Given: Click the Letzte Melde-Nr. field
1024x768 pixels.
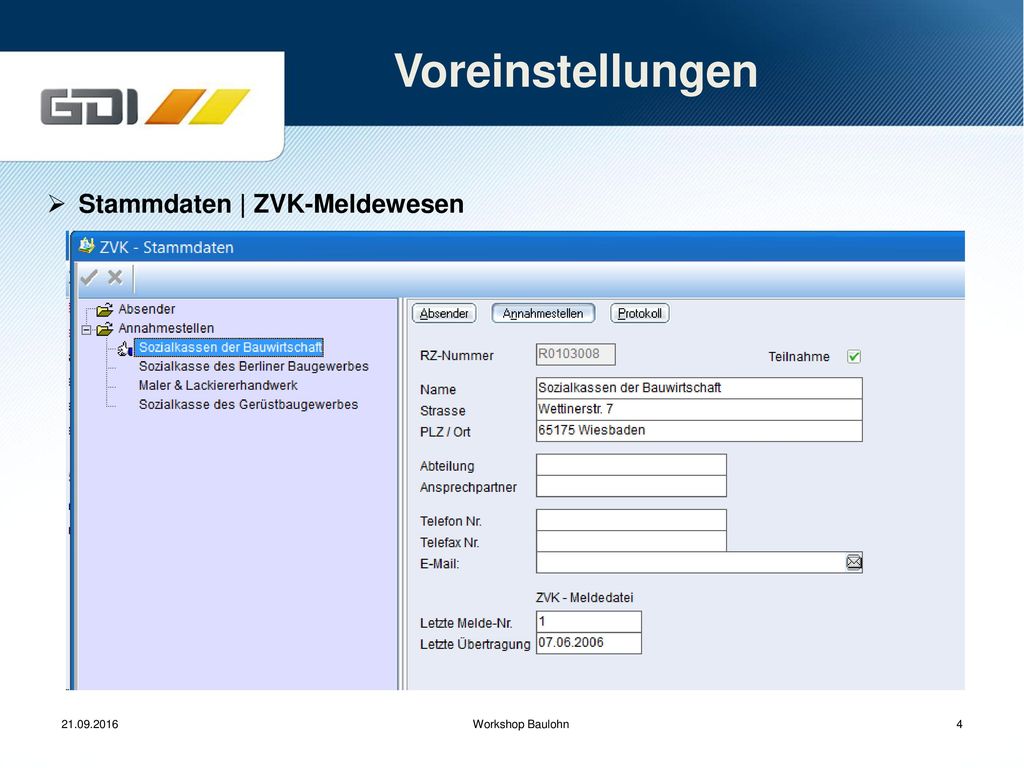Looking at the screenshot, I should tap(588, 622).
